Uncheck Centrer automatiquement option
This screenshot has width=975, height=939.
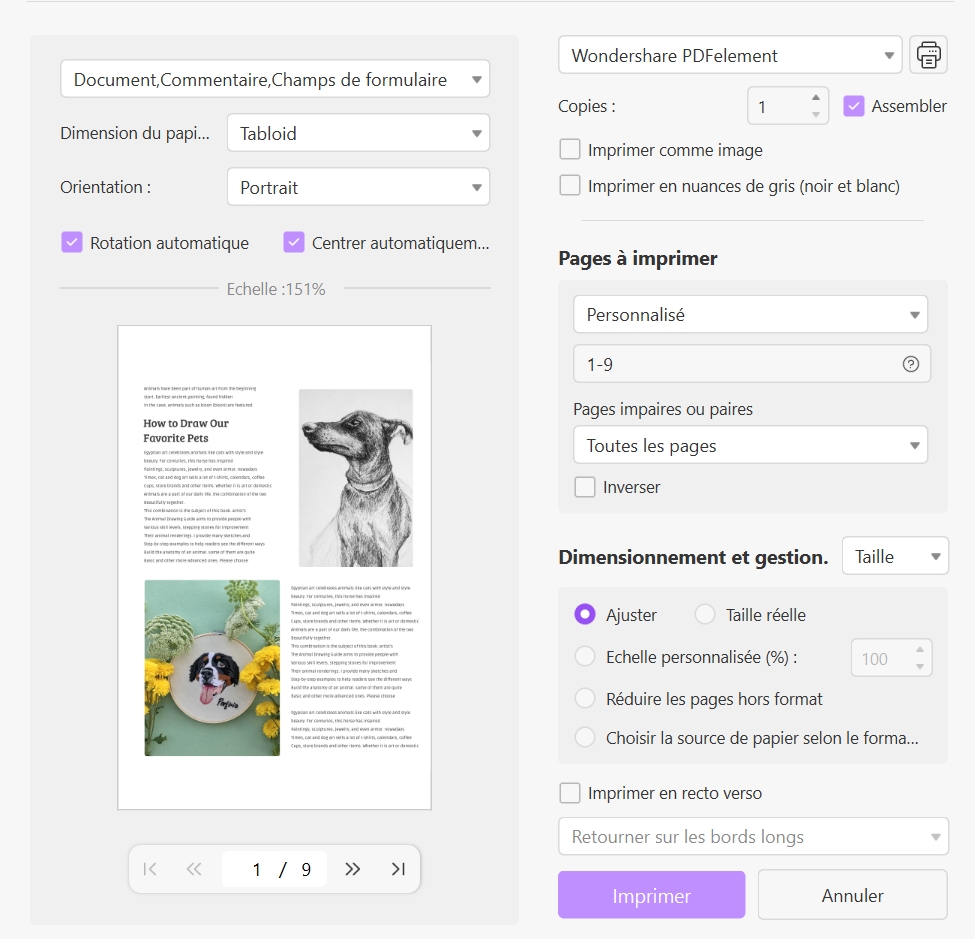[x=293, y=243]
